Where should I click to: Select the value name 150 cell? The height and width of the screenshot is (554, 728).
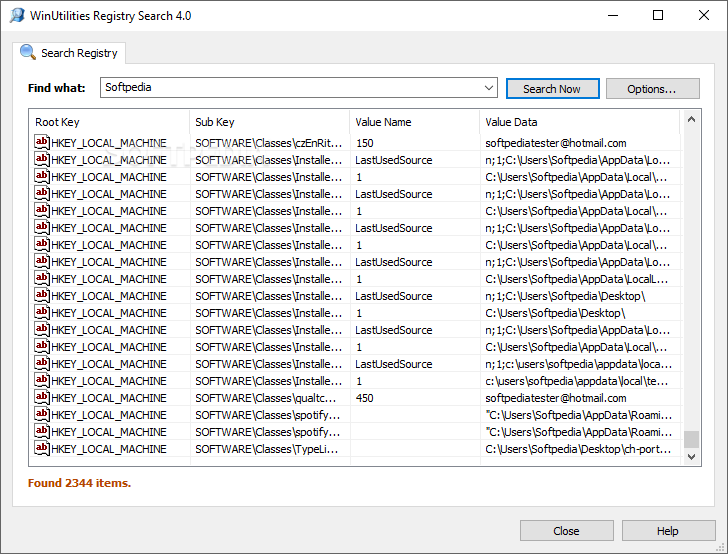point(365,143)
